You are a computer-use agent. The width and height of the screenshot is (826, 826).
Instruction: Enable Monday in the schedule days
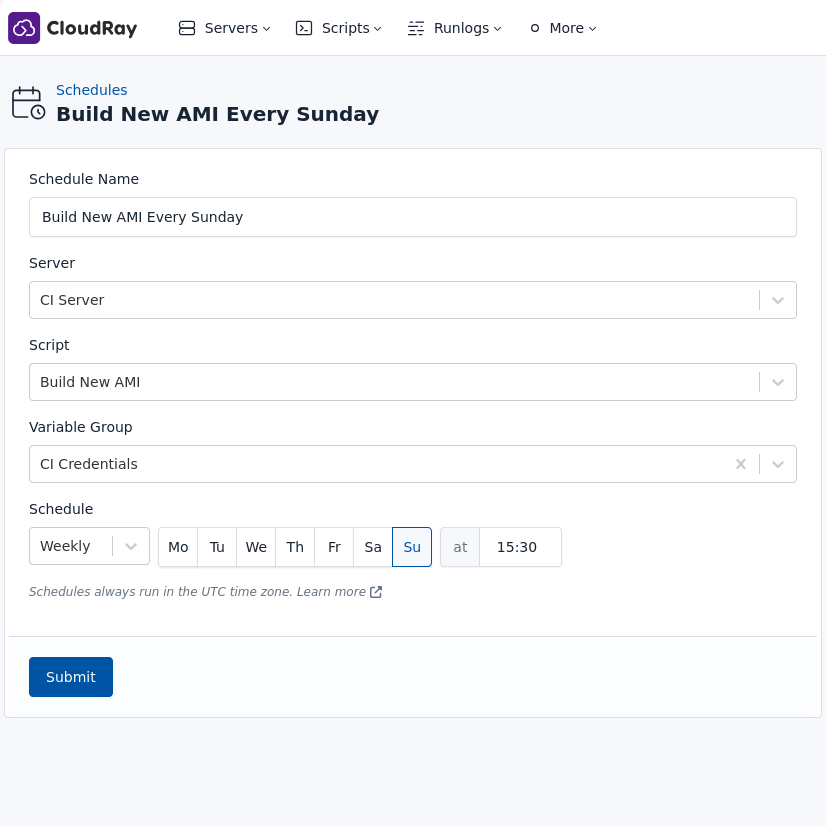click(x=177, y=547)
